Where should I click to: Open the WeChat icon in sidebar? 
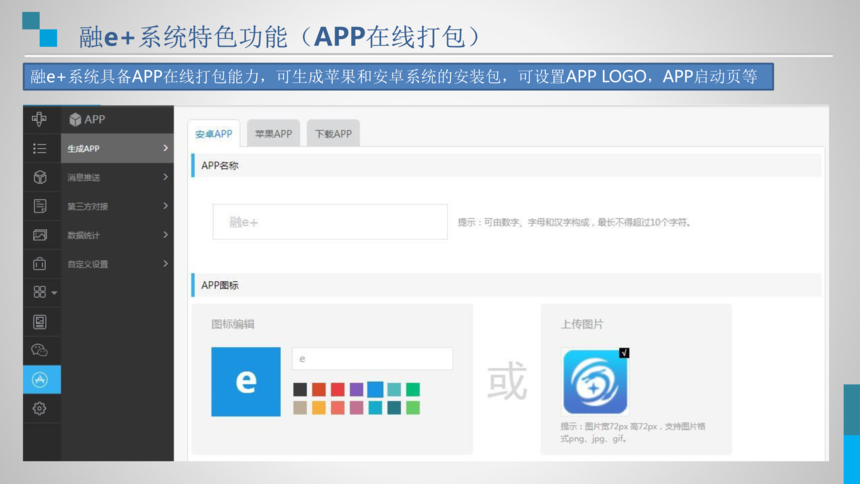(40, 350)
